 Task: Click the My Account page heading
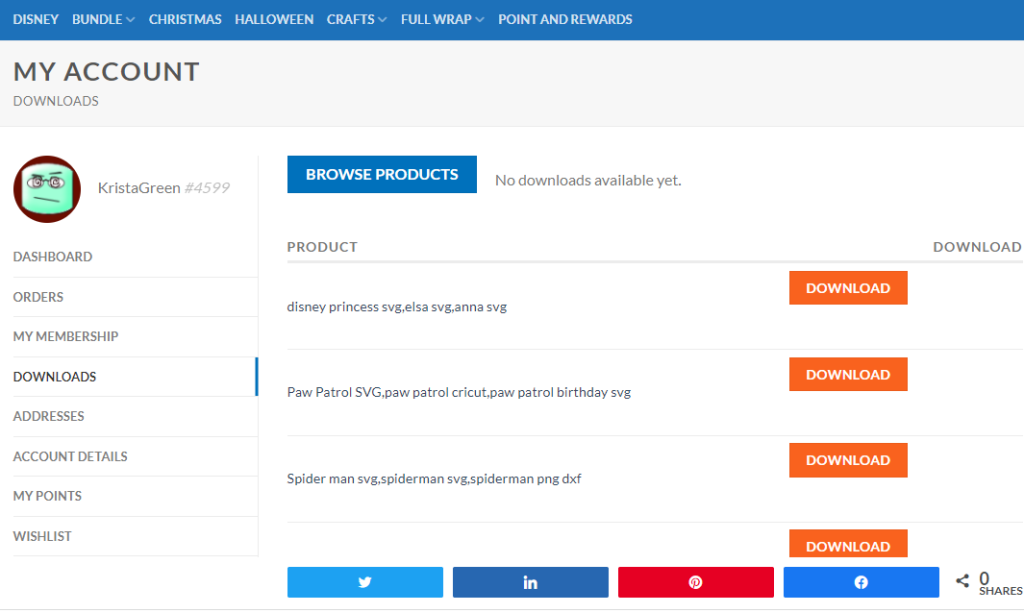tap(106, 72)
